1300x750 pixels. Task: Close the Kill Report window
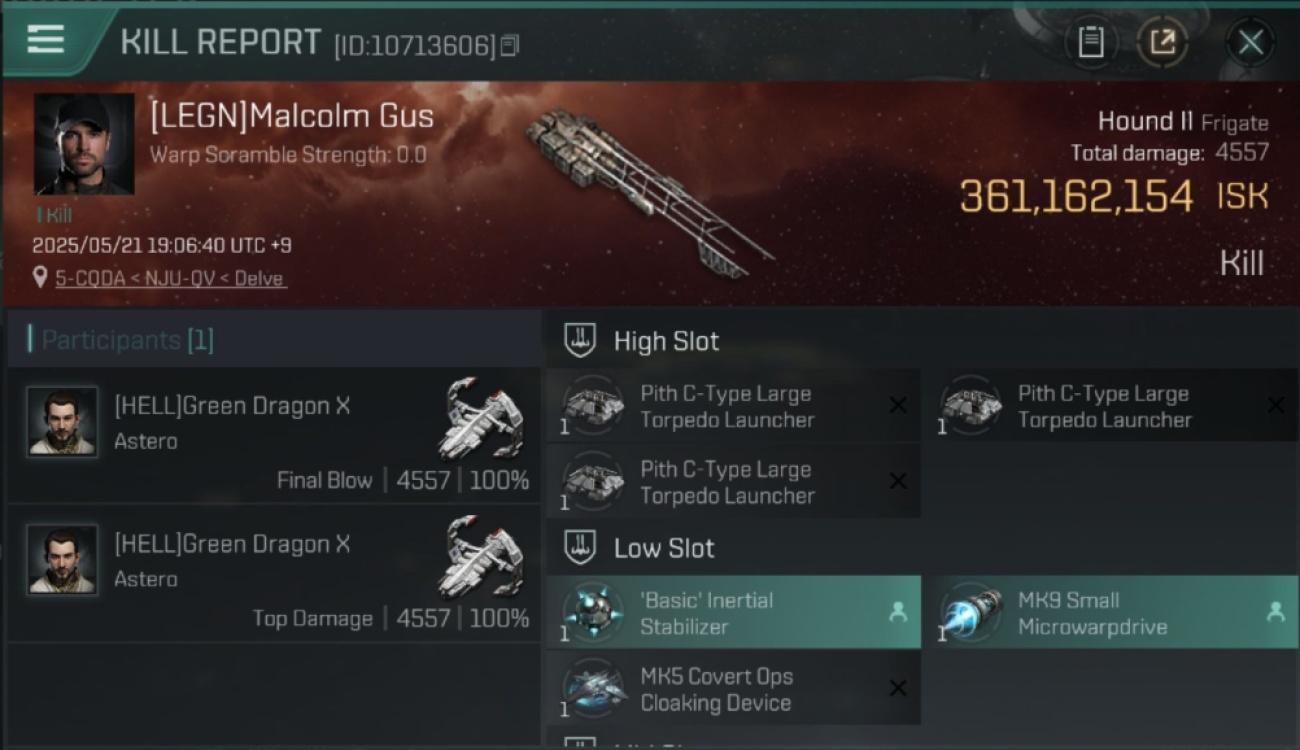pyautogui.click(x=1250, y=42)
